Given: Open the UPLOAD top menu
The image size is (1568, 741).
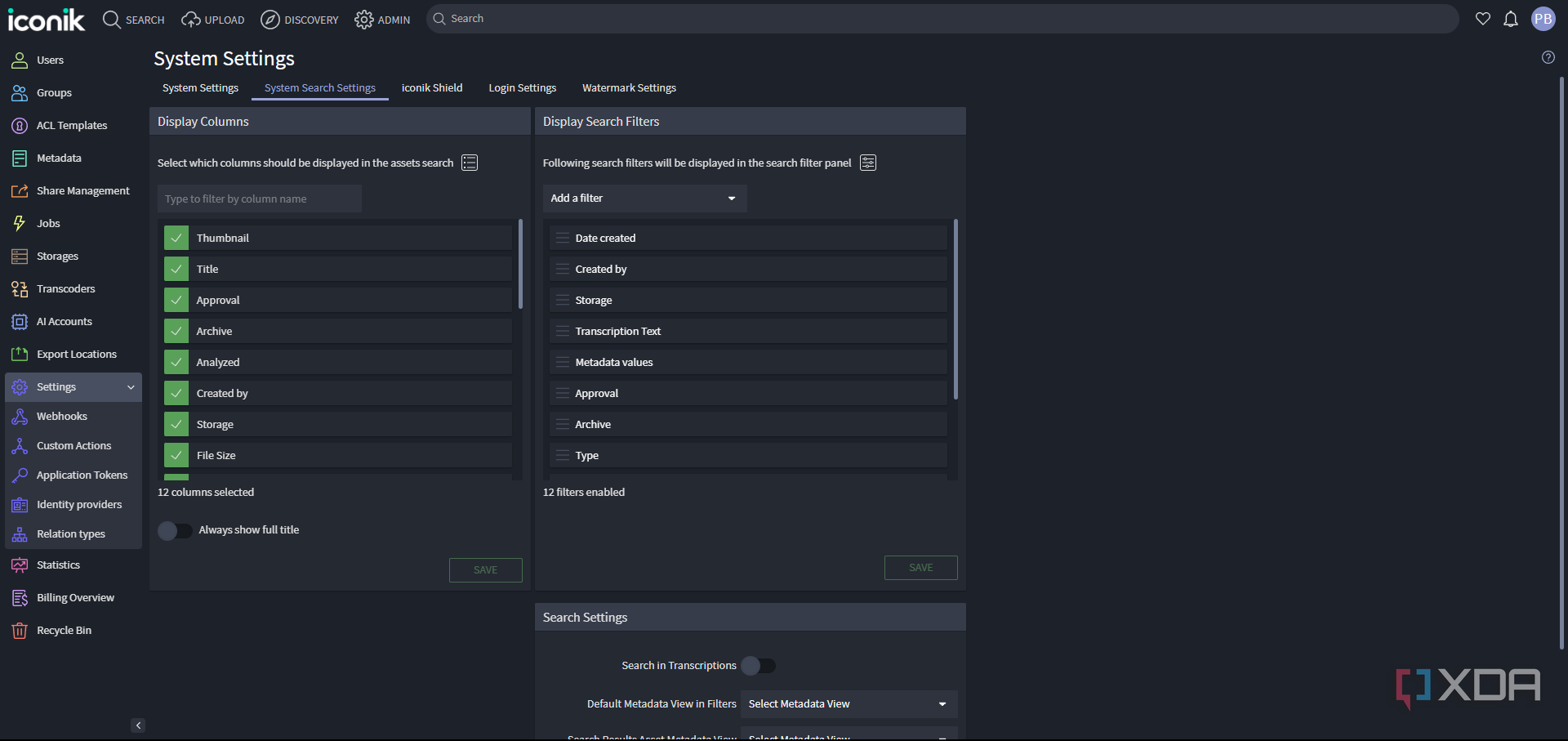Looking at the screenshot, I should (213, 19).
